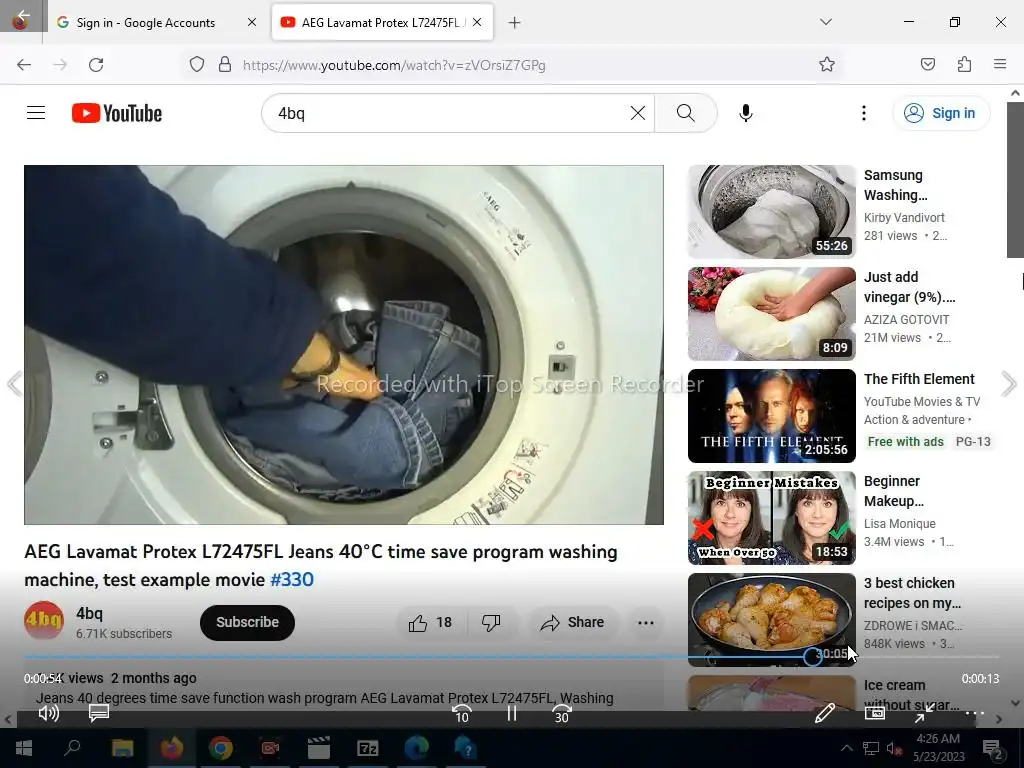Skip forward 30 seconds
Screen dimensions: 1024x768
tap(562, 714)
